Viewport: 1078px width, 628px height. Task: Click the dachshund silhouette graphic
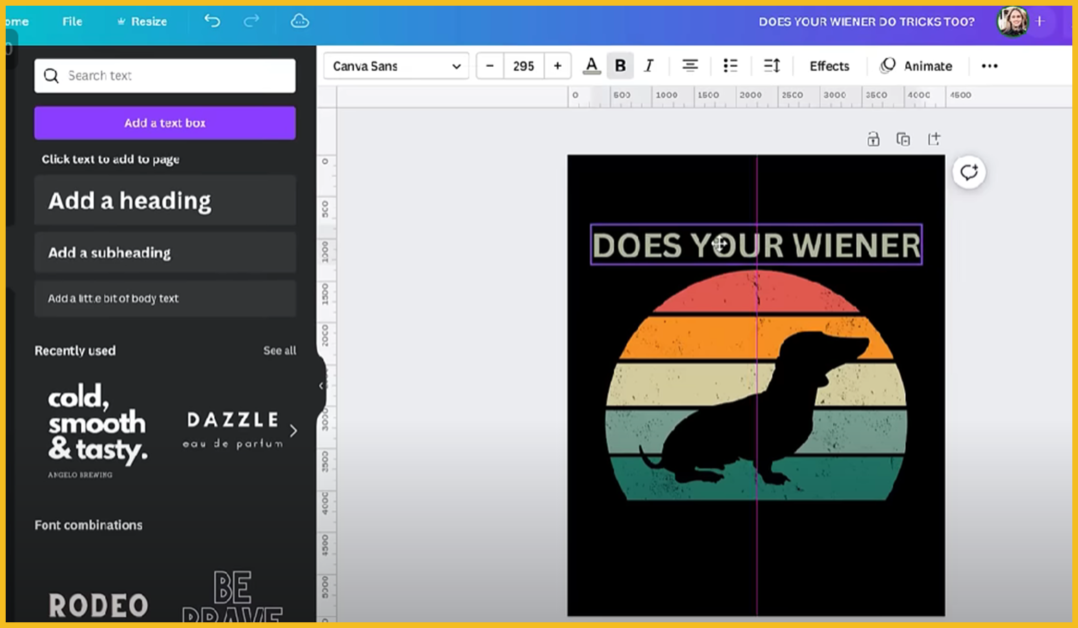click(x=754, y=407)
